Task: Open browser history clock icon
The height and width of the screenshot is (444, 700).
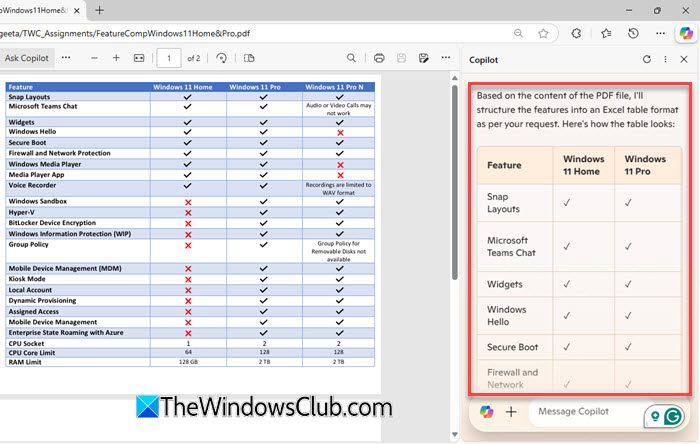Action: coord(633,33)
